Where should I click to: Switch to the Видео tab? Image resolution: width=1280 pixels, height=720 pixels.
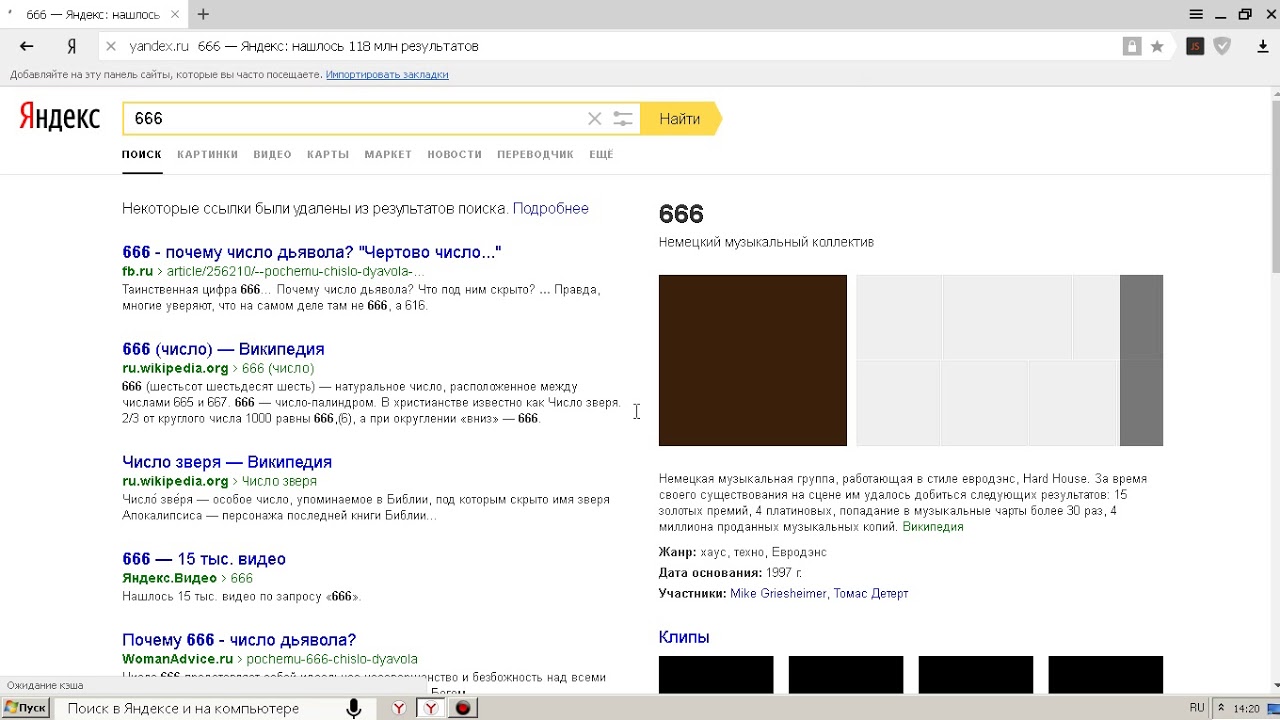[272, 154]
